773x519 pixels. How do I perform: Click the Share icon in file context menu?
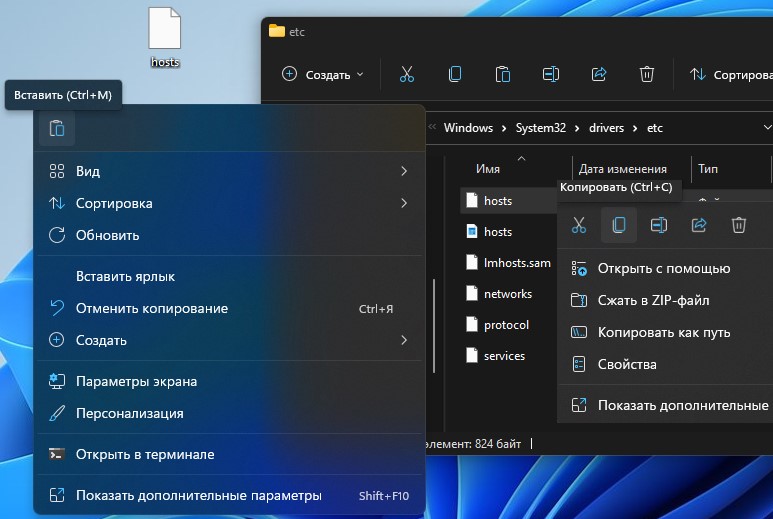[699, 225]
